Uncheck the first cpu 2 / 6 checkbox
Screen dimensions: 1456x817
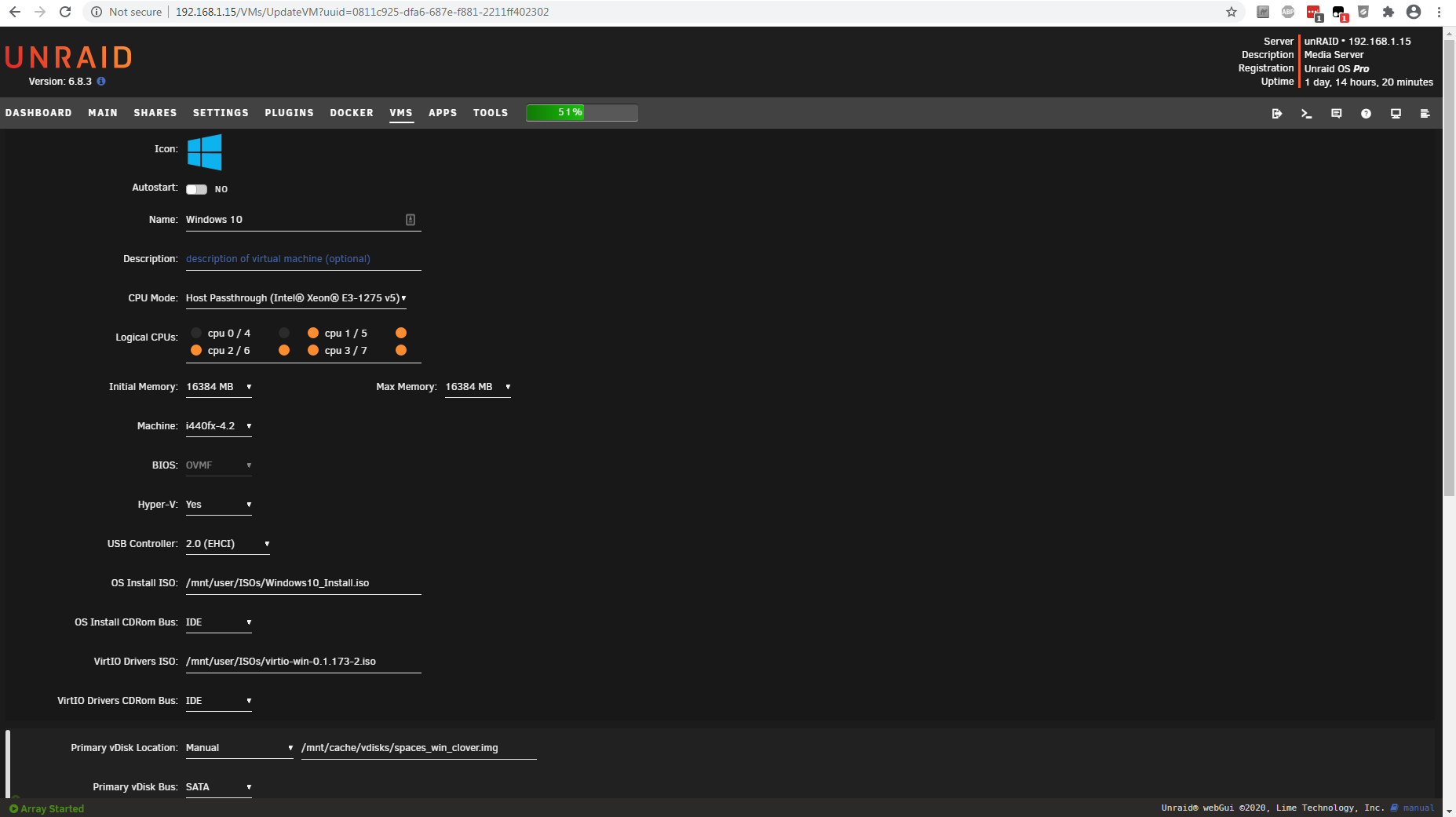[196, 350]
